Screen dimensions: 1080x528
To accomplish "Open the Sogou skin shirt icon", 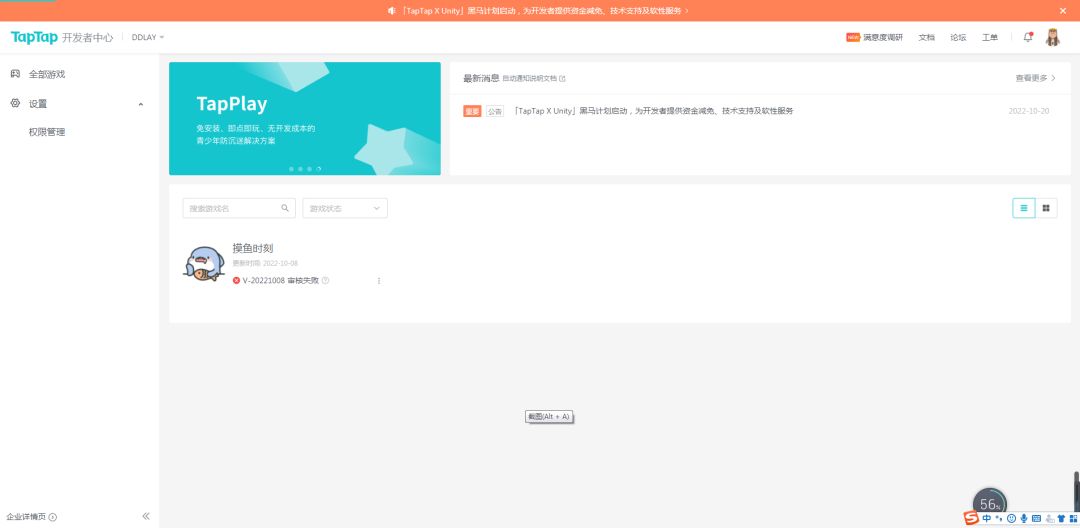I will coord(1061,518).
